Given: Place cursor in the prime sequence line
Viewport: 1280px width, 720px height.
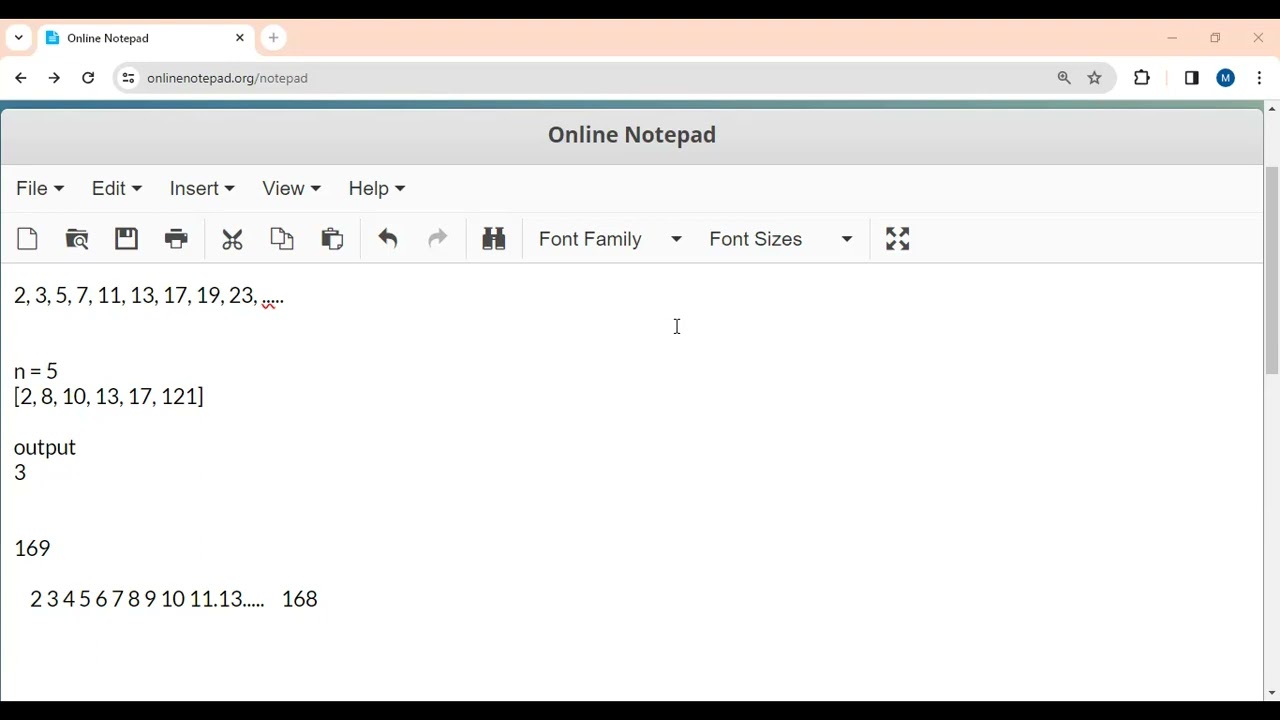Looking at the screenshot, I should pyautogui.click(x=149, y=296).
